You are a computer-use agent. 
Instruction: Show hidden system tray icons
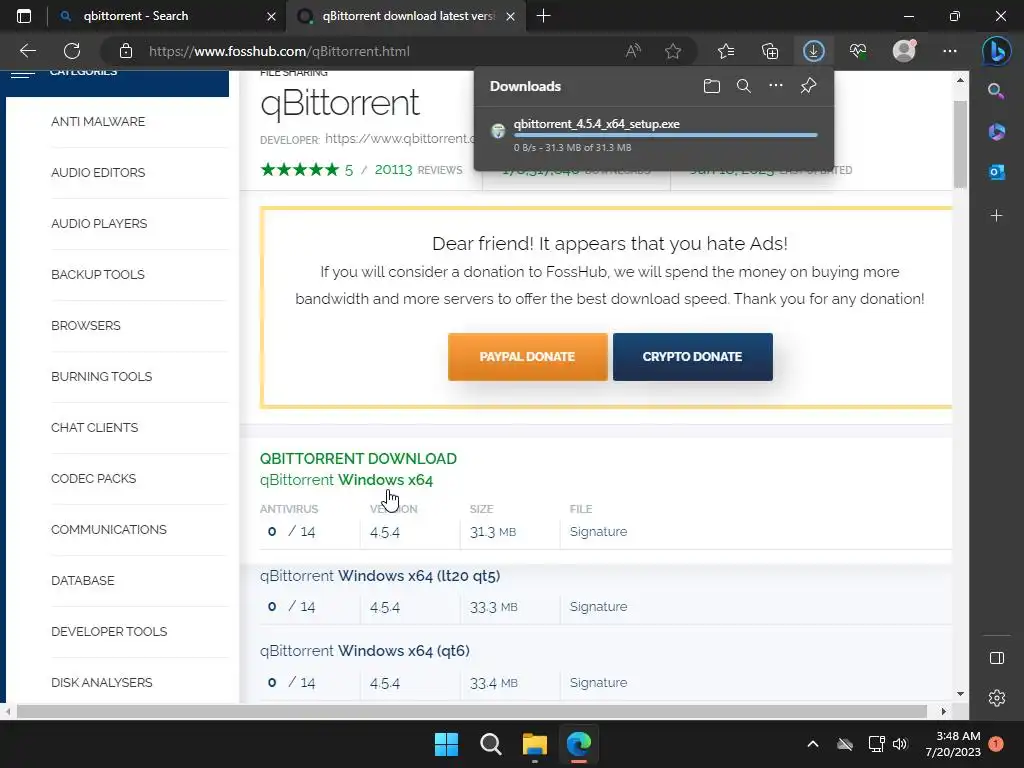click(x=812, y=744)
